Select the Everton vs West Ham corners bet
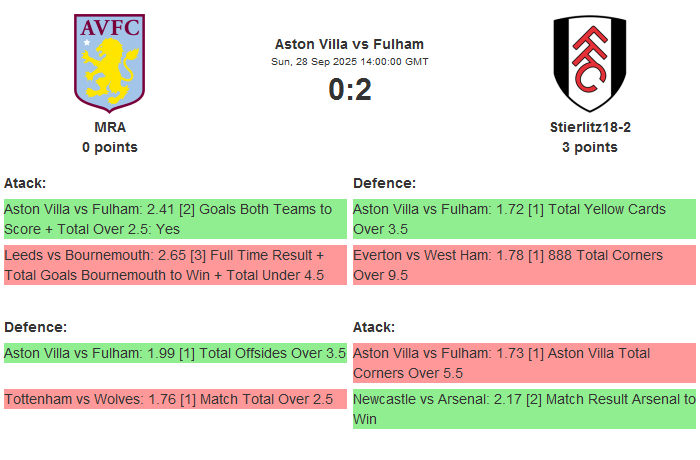Viewport: 700px width, 460px height. point(523,265)
